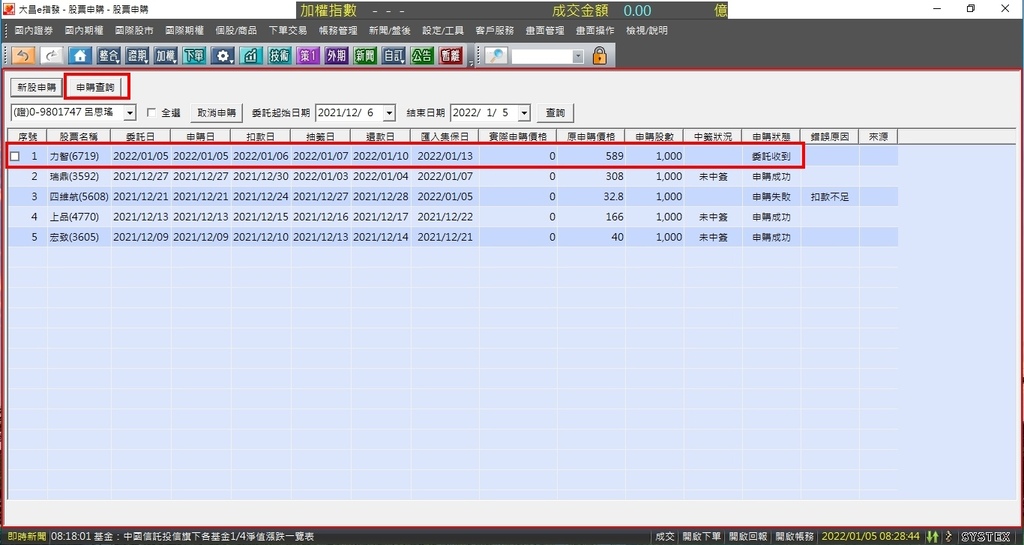This screenshot has width=1024, height=545.
Task: Open the 國內期權 menu
Action: [x=84, y=31]
